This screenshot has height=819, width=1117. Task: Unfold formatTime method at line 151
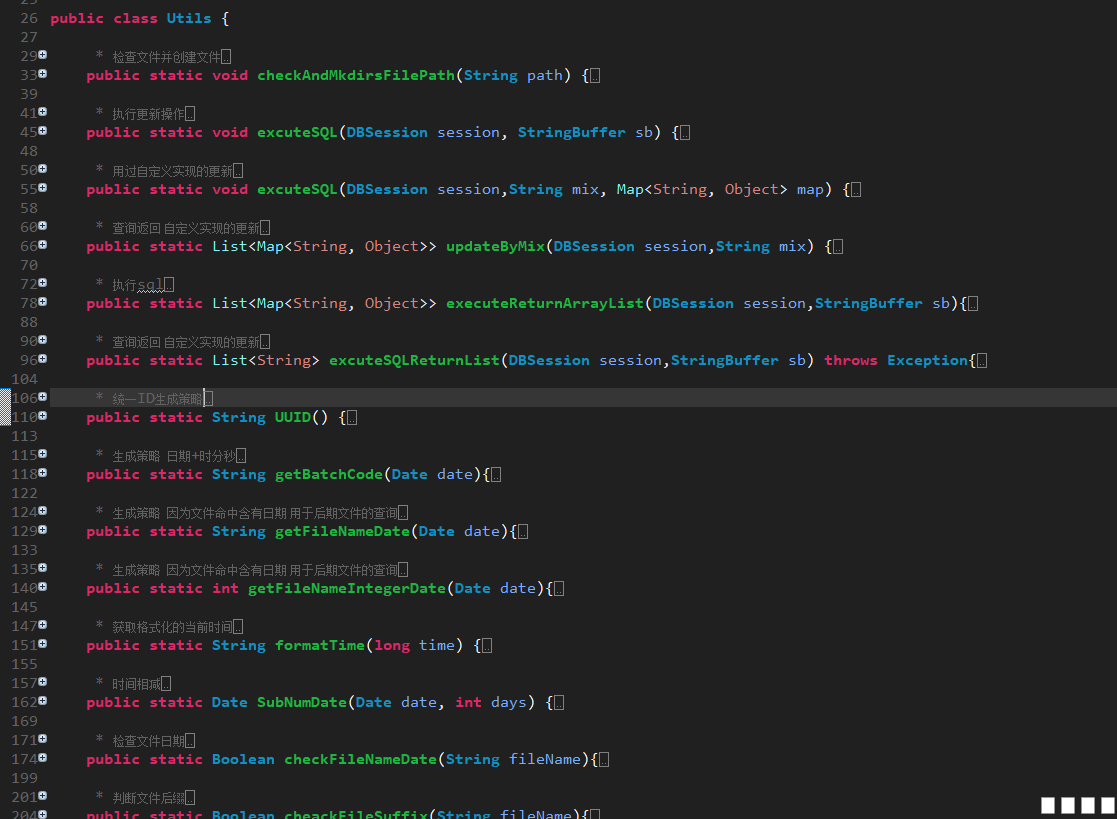(43, 645)
